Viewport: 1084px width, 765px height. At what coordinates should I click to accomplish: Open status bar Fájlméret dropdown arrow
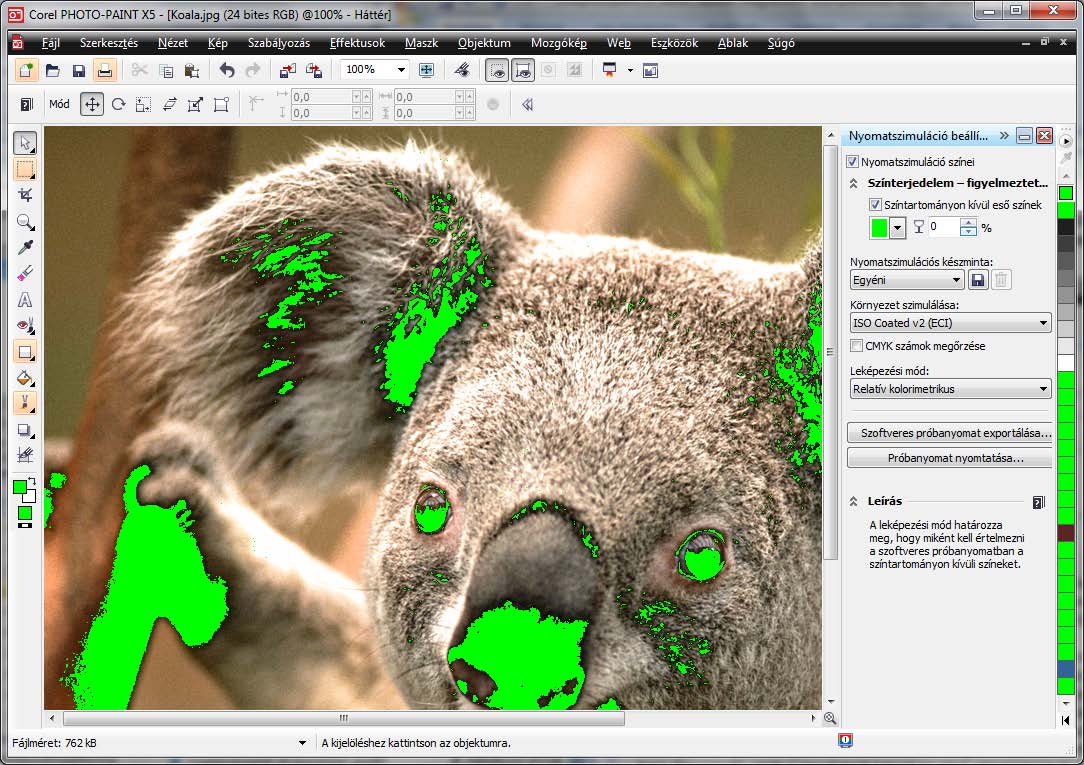click(x=302, y=744)
